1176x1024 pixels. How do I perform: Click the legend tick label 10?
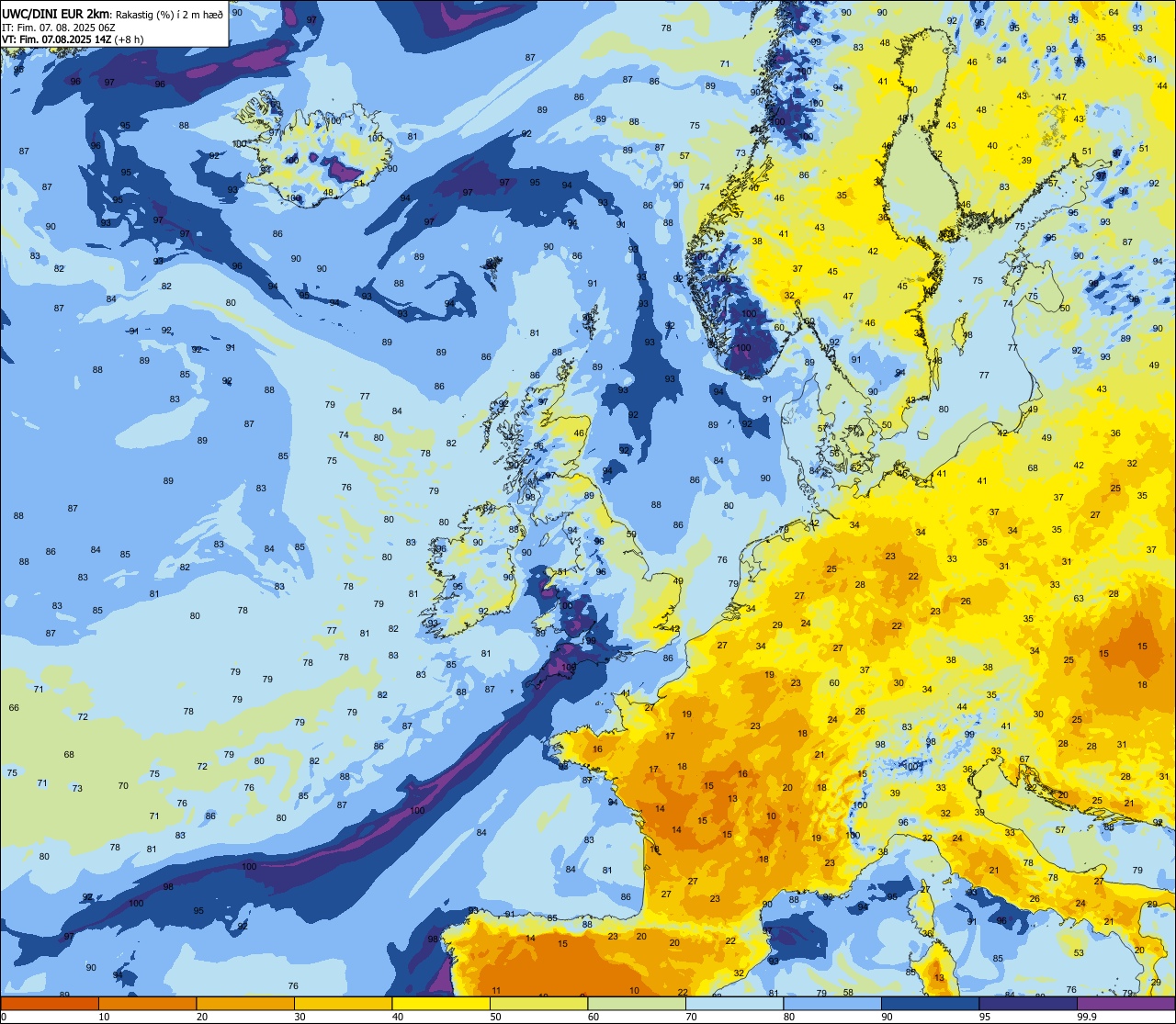(104, 1017)
